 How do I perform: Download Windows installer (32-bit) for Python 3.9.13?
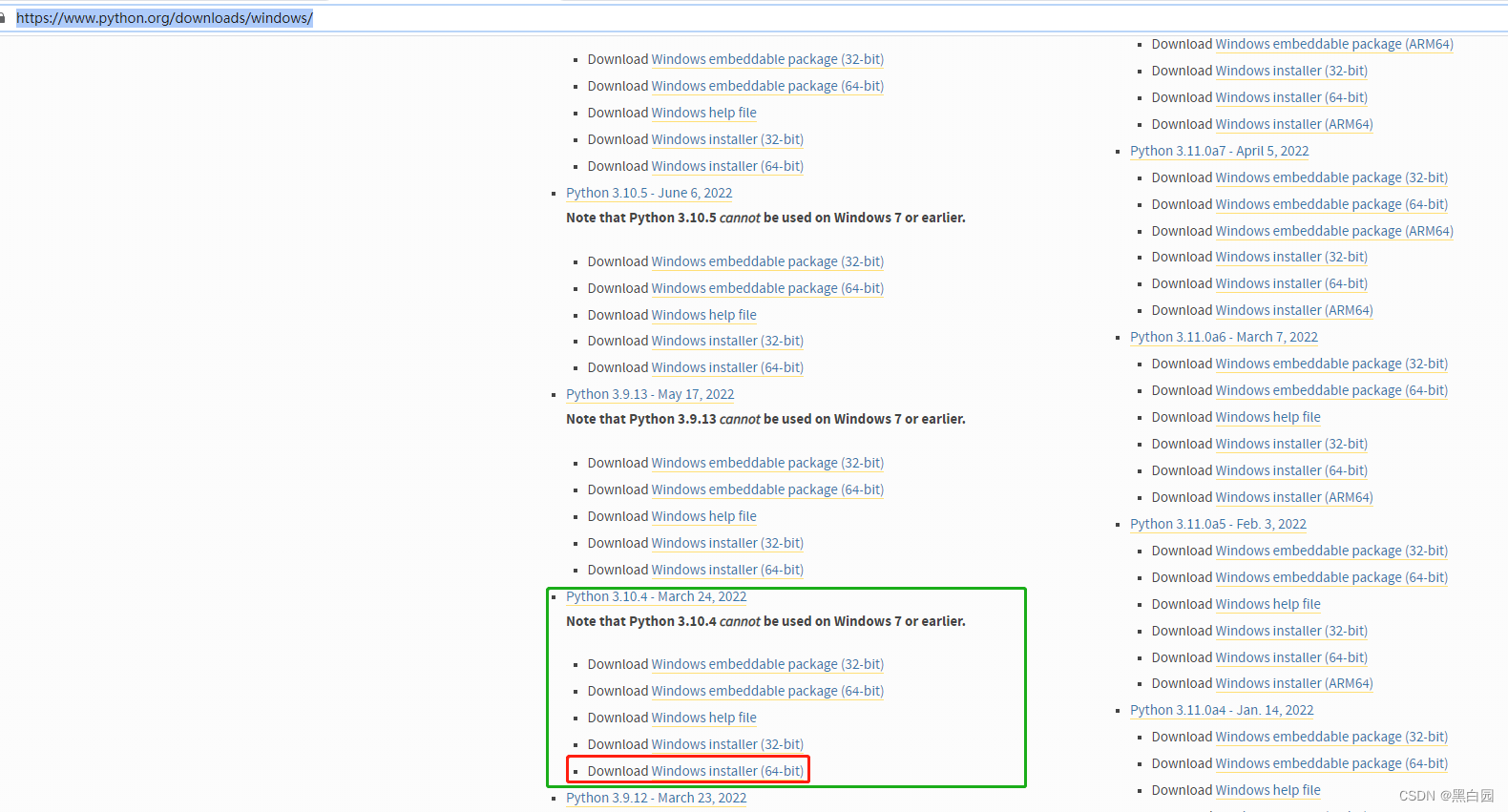point(727,543)
